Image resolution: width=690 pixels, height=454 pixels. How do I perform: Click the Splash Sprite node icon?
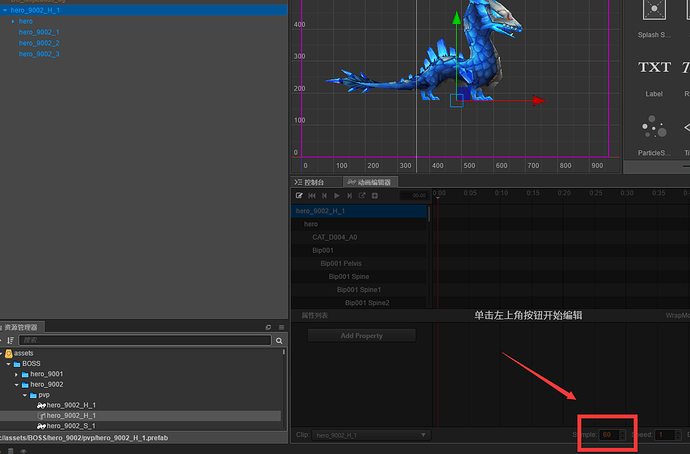(654, 9)
